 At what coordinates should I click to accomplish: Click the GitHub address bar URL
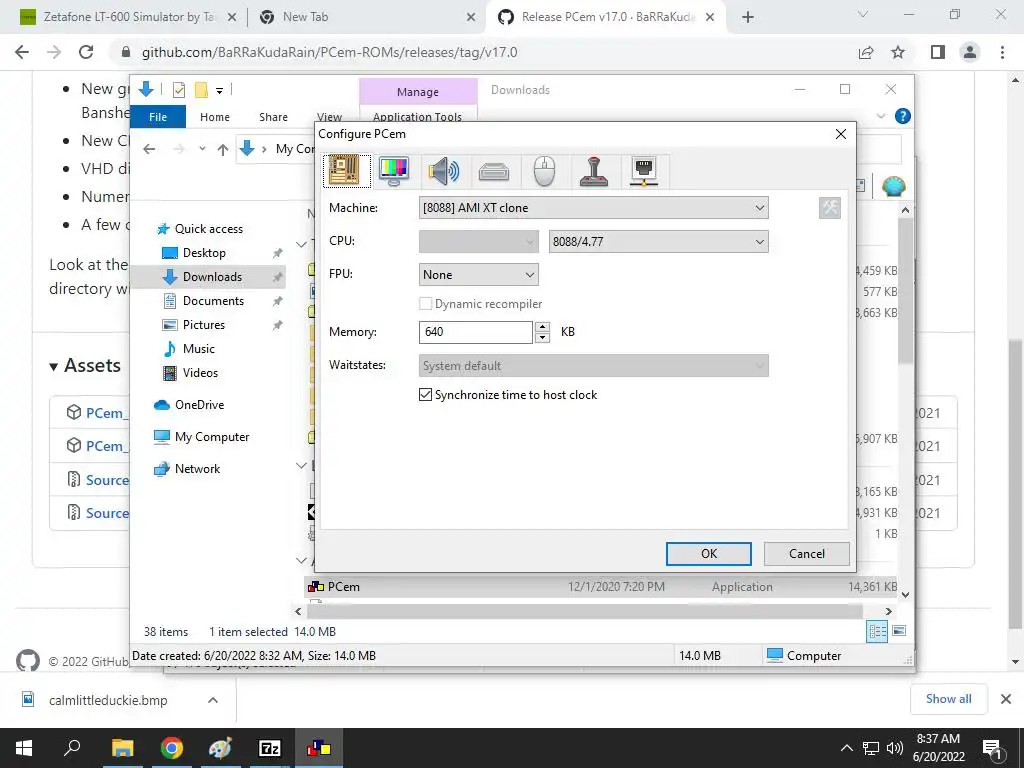330,52
